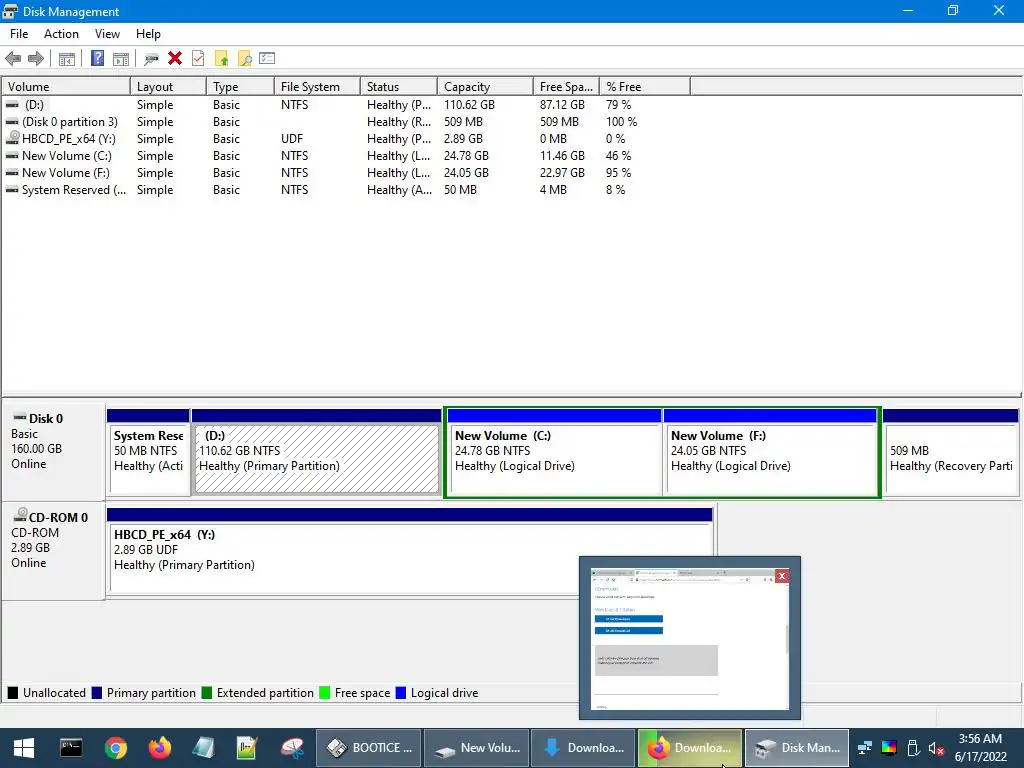Click the connect/rescan disk toolbar icon

pyautogui.click(x=152, y=59)
